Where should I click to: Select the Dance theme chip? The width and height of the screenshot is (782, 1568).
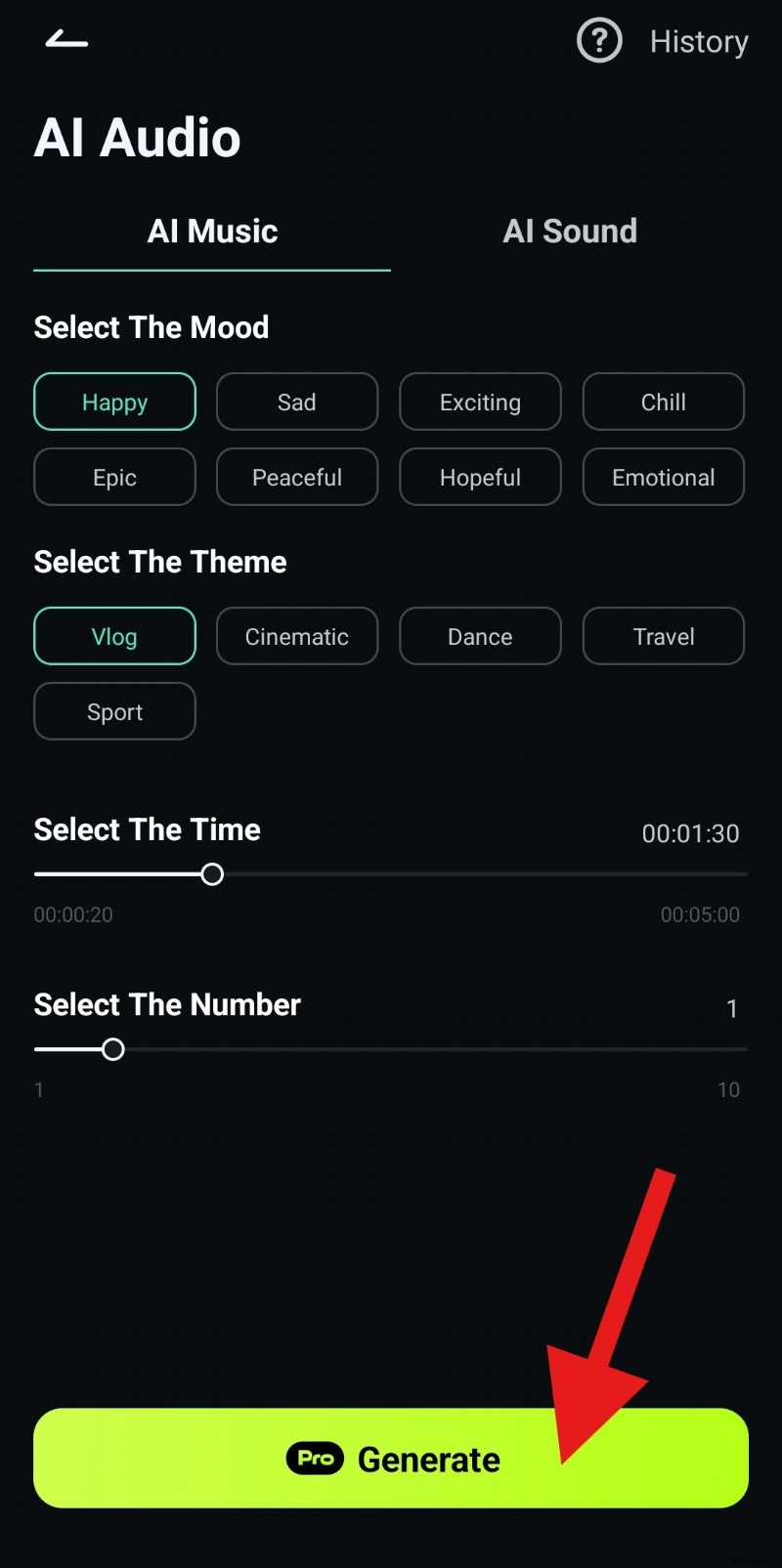[x=480, y=636]
